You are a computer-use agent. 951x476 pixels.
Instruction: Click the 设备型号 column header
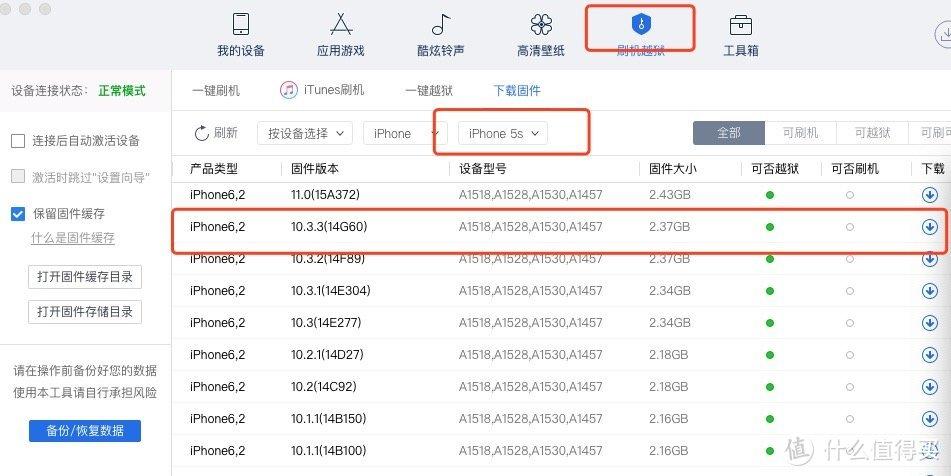(x=483, y=169)
